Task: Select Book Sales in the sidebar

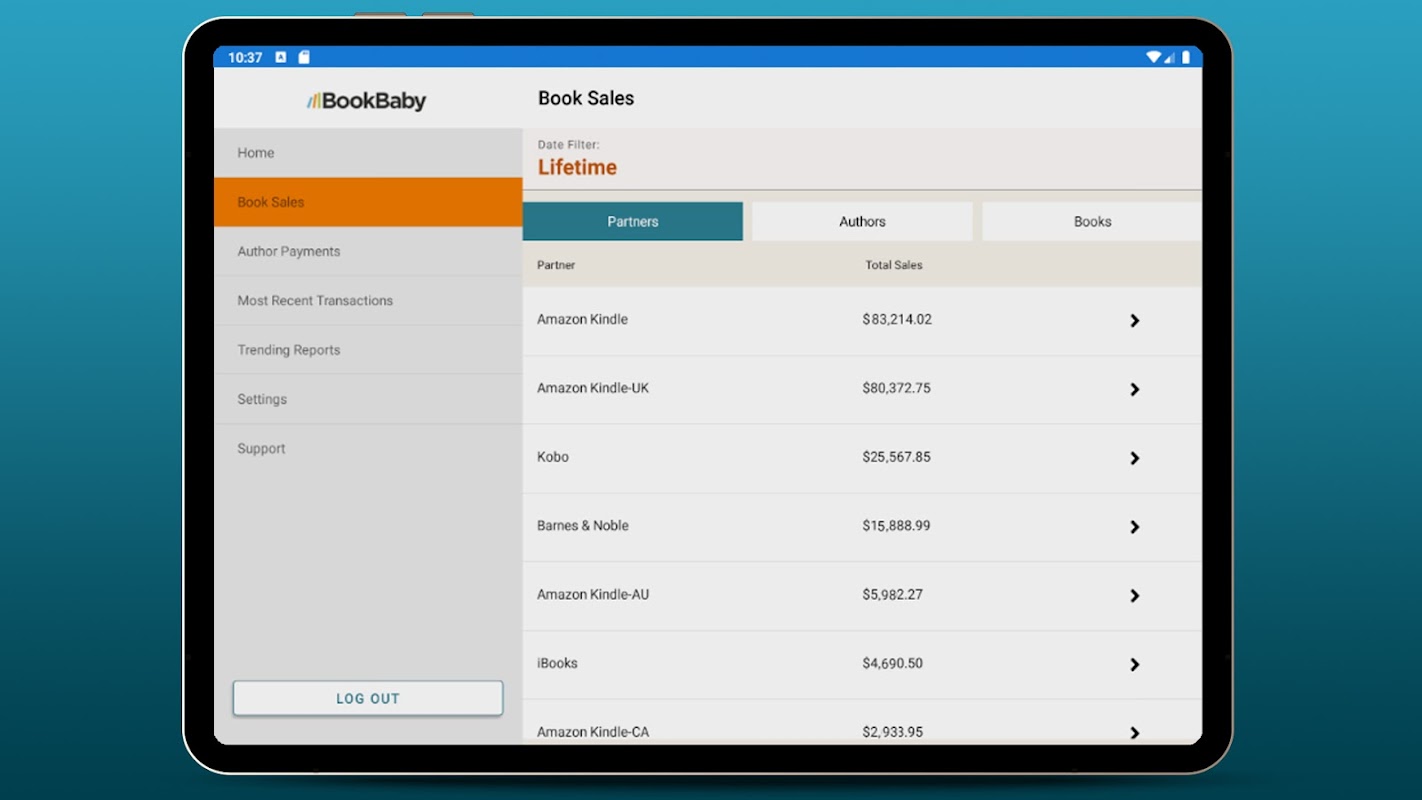Action: pos(368,202)
